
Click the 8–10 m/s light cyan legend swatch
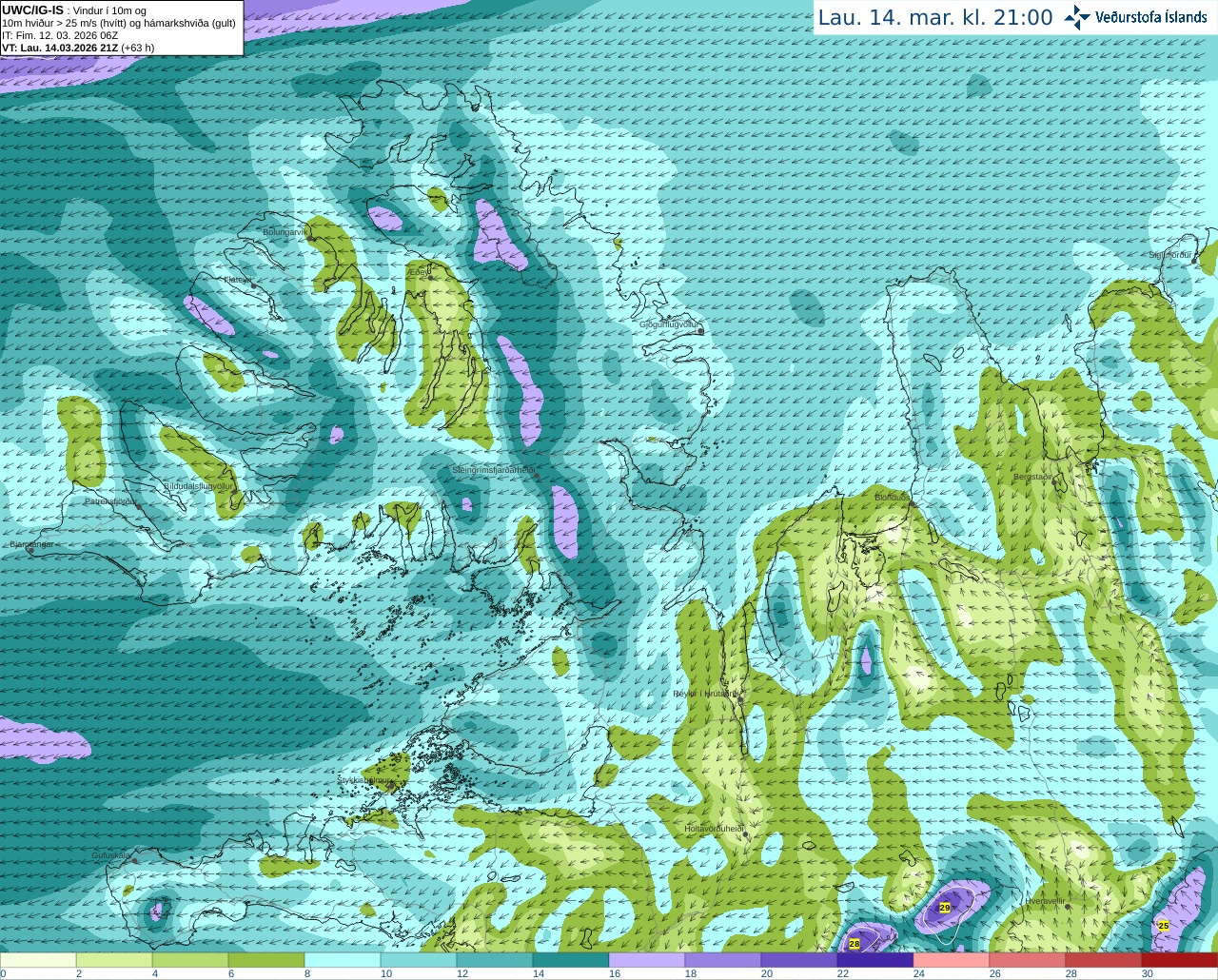point(343,960)
